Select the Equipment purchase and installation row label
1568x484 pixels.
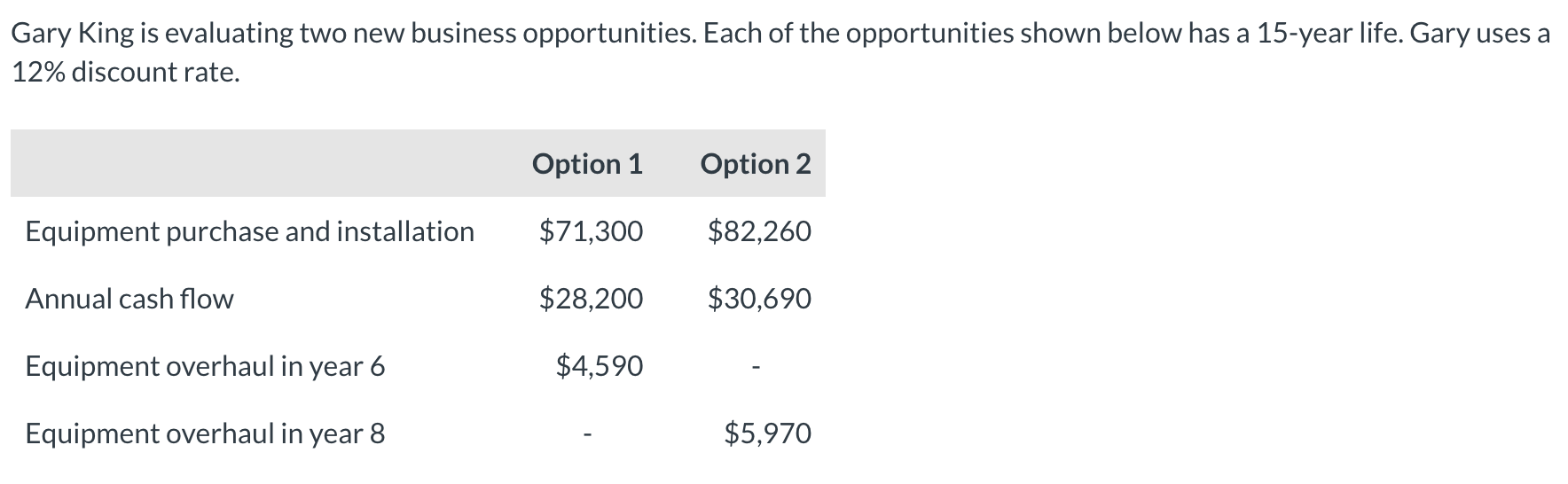coord(249,231)
